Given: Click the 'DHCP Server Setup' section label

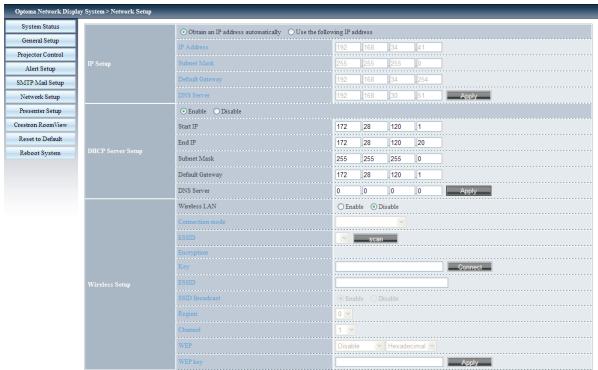Looking at the screenshot, I should pos(115,151).
